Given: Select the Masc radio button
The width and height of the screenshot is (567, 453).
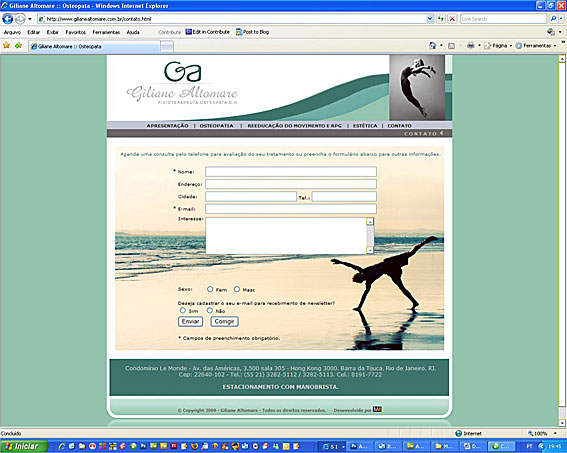Looking at the screenshot, I should pyautogui.click(x=237, y=289).
